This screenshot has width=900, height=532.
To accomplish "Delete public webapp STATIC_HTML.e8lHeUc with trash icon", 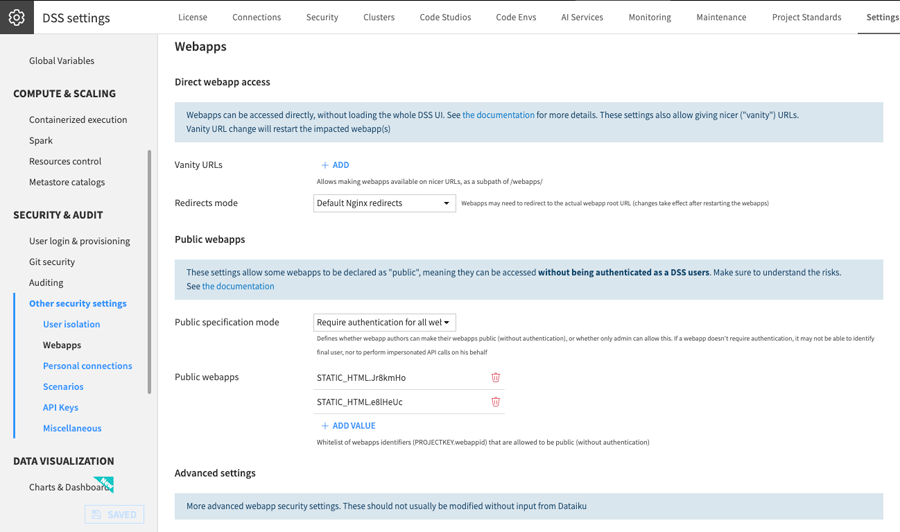I will pos(495,402).
